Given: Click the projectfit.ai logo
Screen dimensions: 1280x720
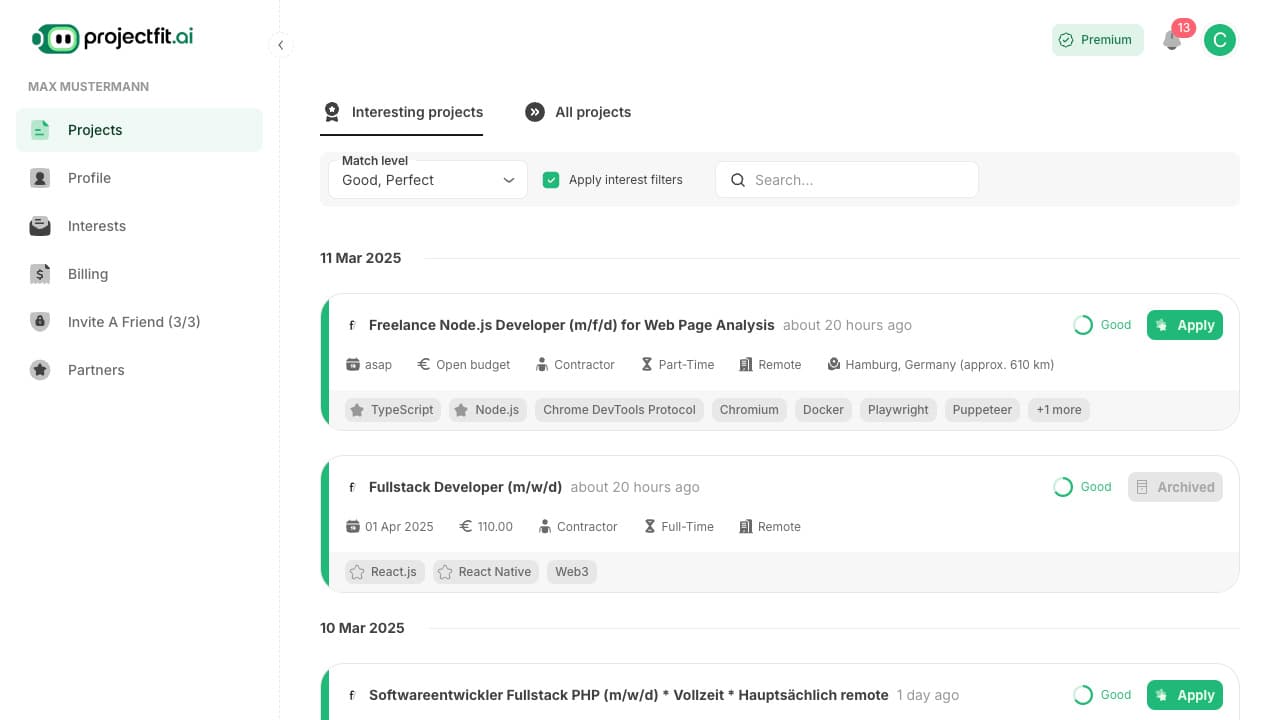Looking at the screenshot, I should click(x=111, y=37).
